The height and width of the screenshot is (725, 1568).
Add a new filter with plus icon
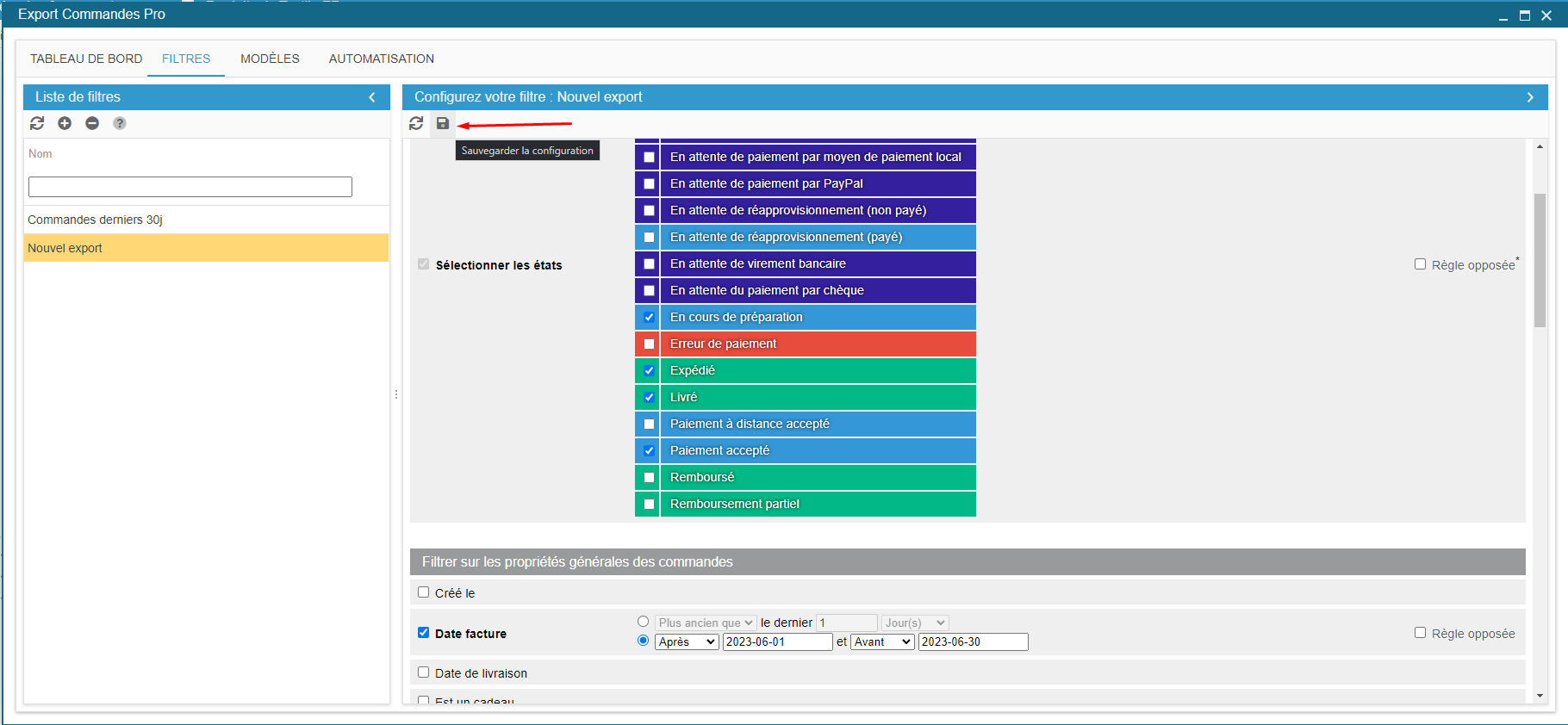65,123
